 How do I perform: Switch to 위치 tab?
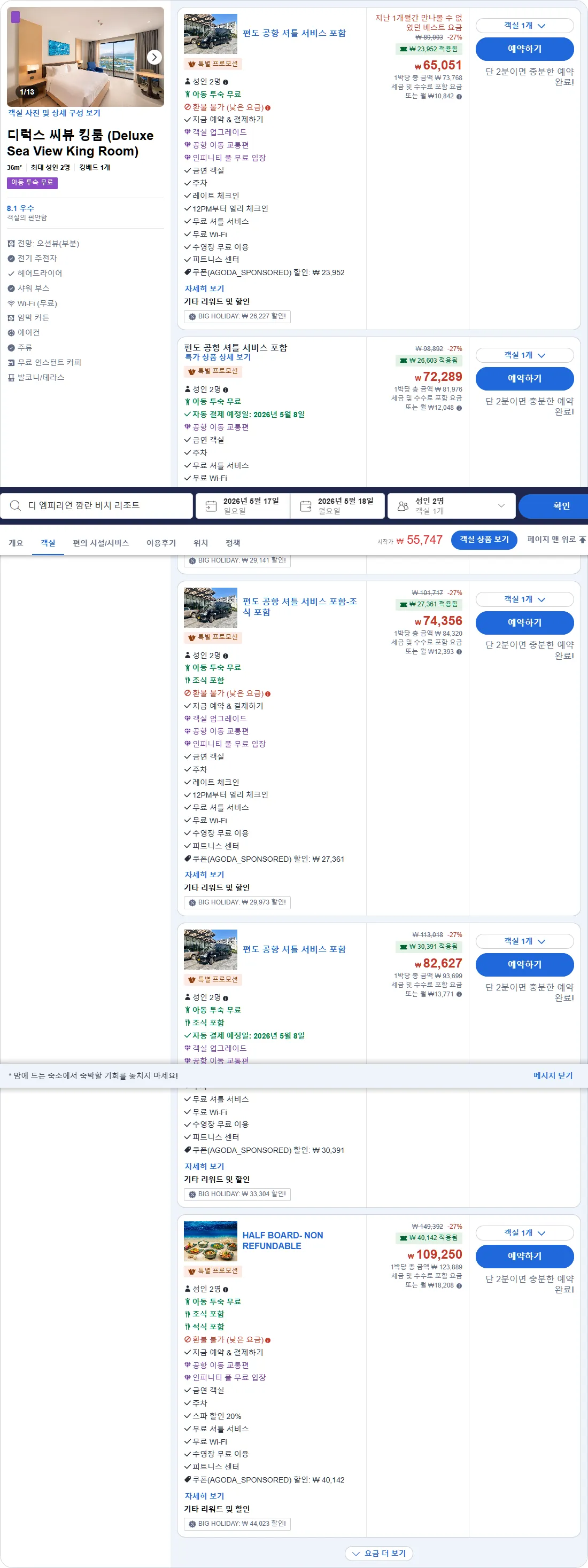click(x=200, y=543)
